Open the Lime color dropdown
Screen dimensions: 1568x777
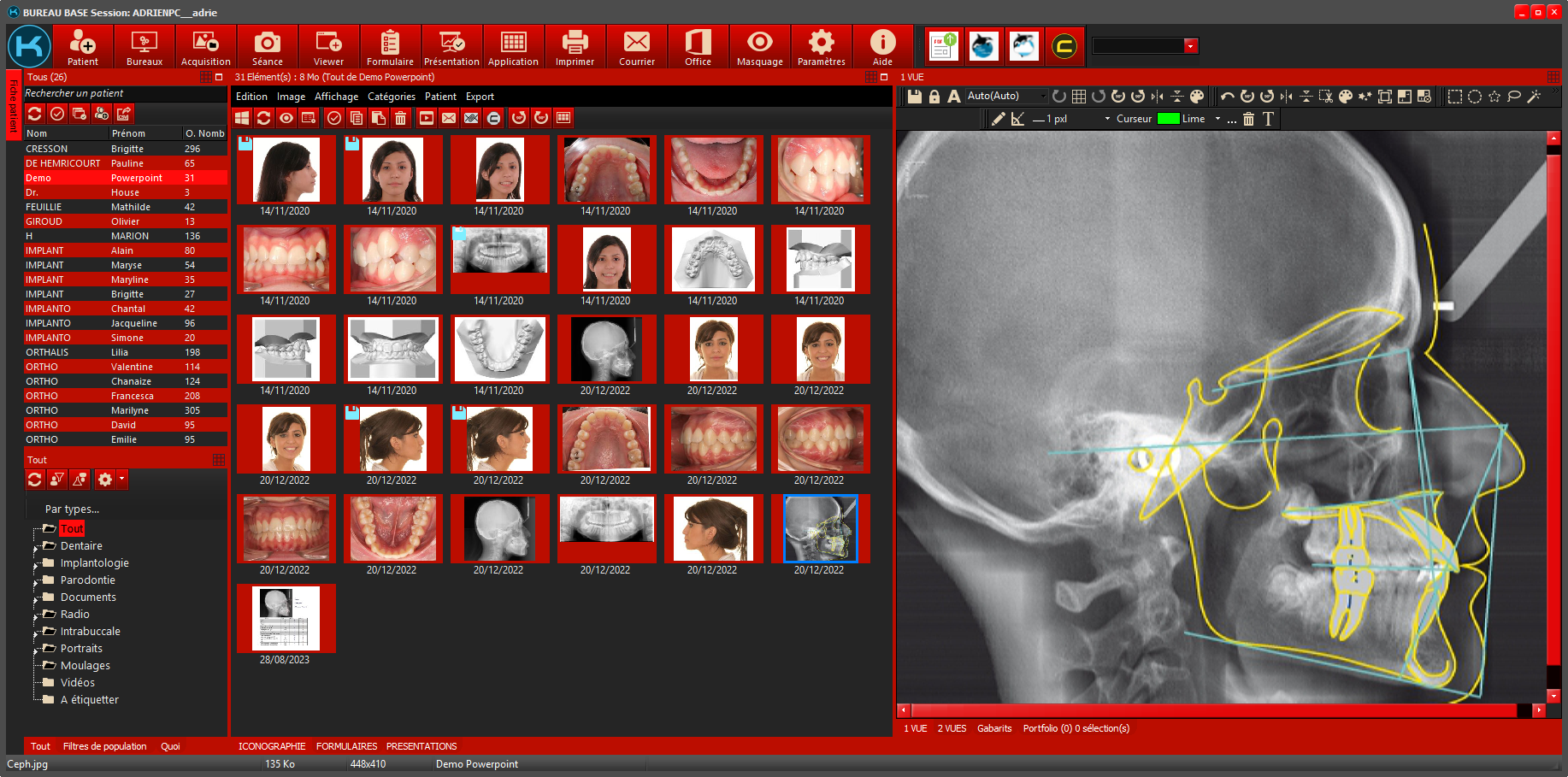(x=1217, y=119)
